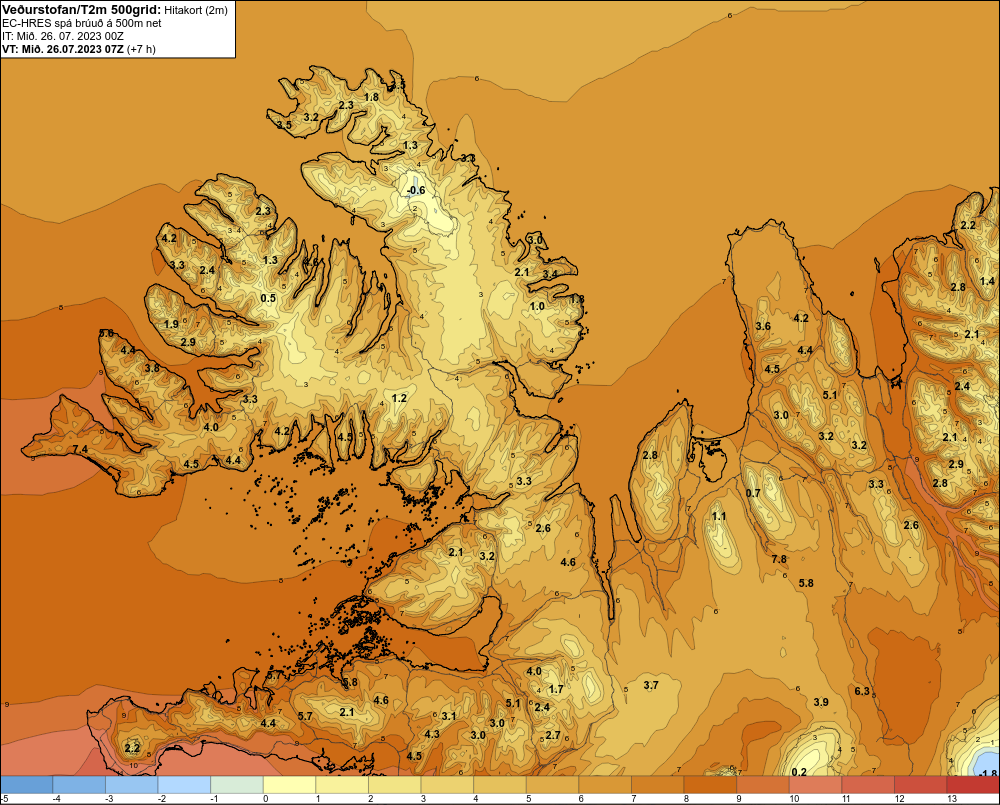Select the legend swatch between 10 and 11
Screen dimensions: 1000x805
pos(815,784)
